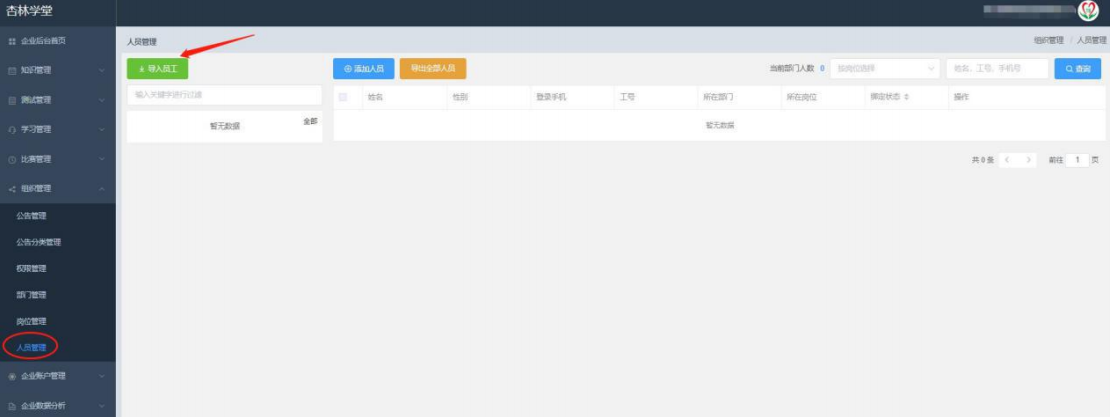1112x417 pixels.
Task: Open 公告分类管理 submenu item
Action: (38, 243)
